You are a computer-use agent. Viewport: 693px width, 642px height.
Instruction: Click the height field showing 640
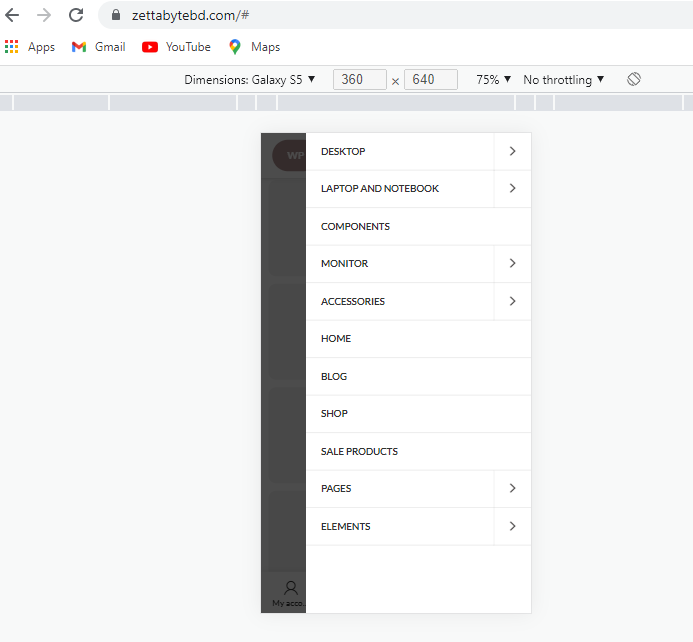431,80
